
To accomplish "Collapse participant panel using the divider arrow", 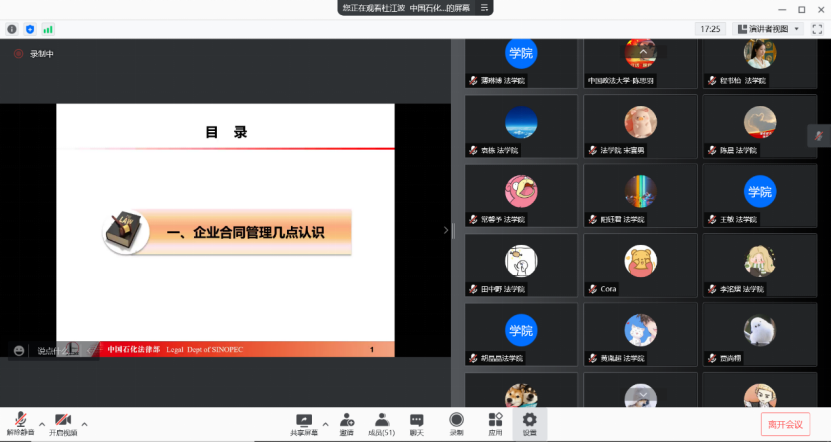I will [x=446, y=230].
